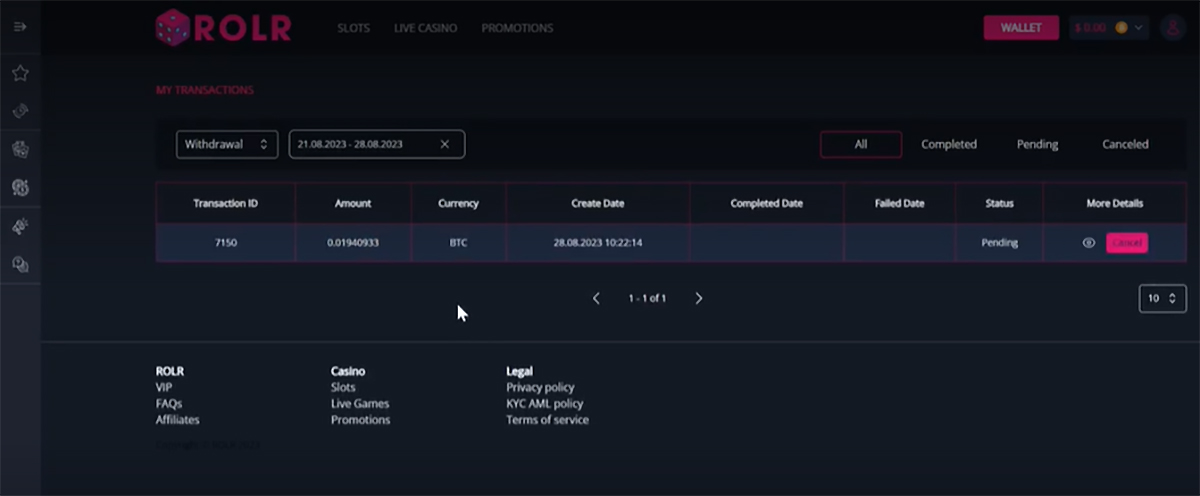This screenshot has height=496, width=1200.
Task: Click the party popper promotions sidebar icon
Action: tap(20, 227)
